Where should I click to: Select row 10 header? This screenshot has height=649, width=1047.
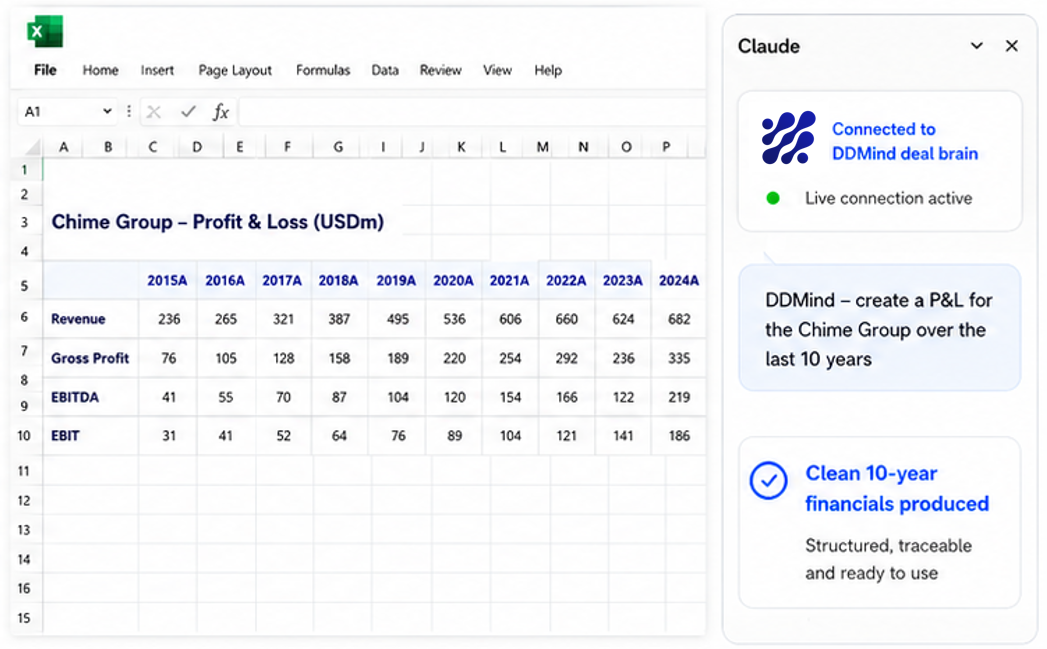[25, 436]
